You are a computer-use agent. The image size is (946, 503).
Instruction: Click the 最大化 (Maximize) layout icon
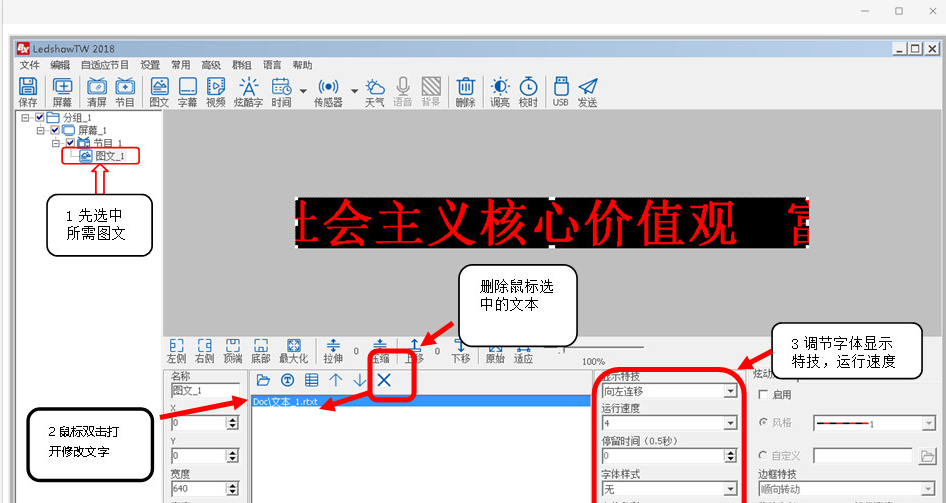[293, 349]
